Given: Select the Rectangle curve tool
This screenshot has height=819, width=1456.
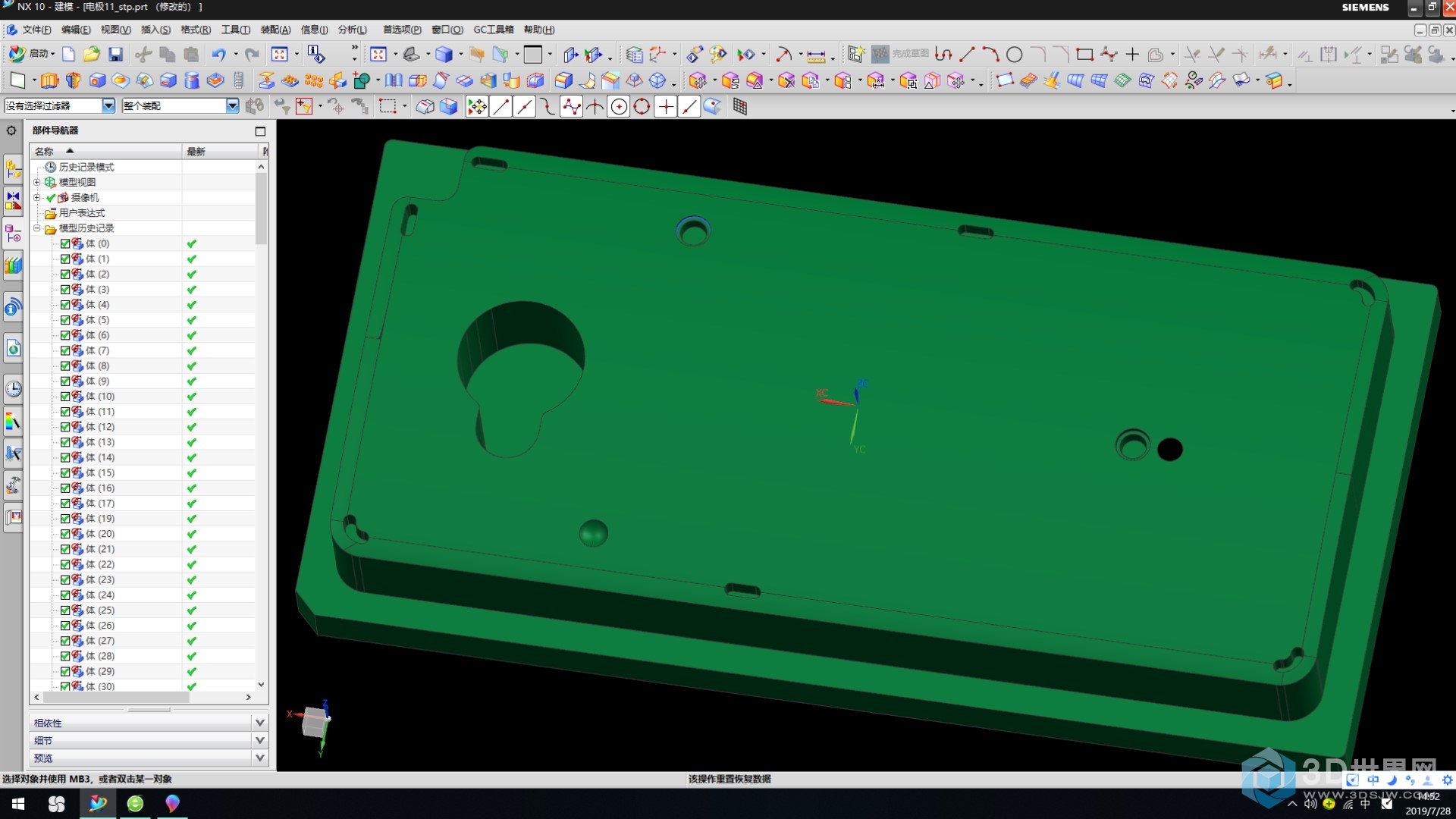Looking at the screenshot, I should pos(1084,54).
